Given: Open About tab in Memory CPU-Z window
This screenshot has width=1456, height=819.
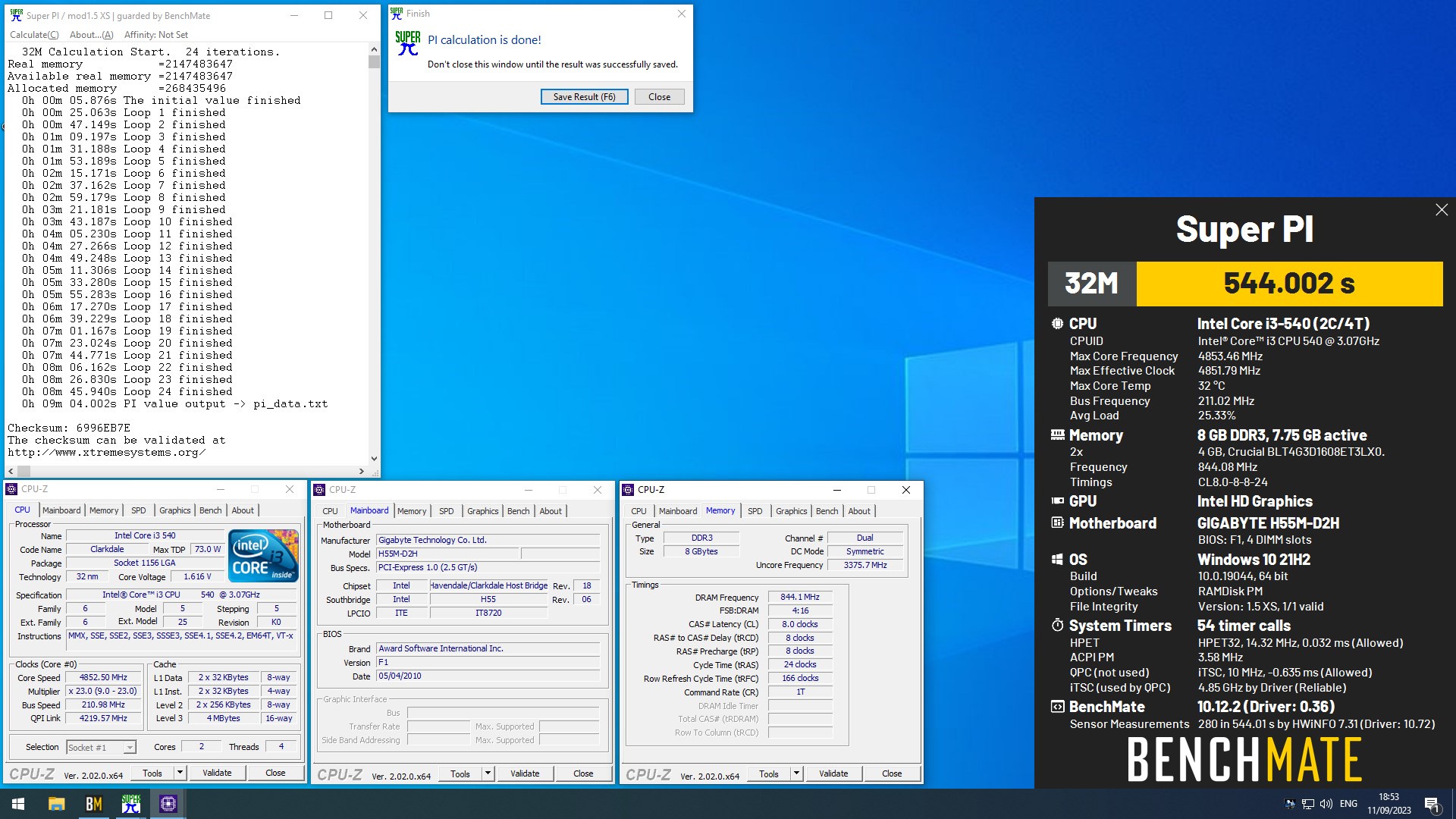Looking at the screenshot, I should (858, 511).
